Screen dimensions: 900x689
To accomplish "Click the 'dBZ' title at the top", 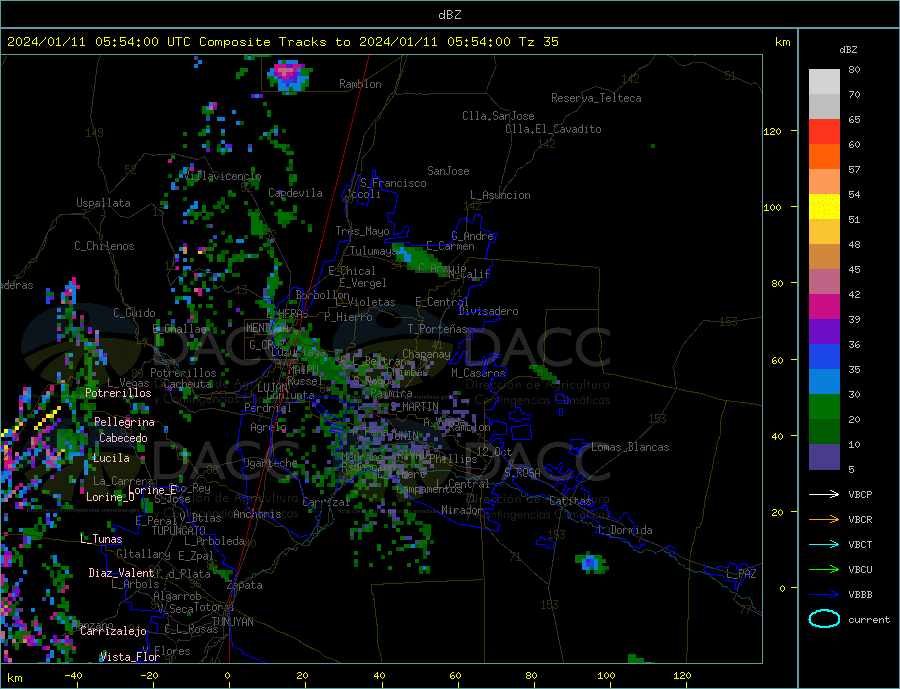I will pos(449,14).
